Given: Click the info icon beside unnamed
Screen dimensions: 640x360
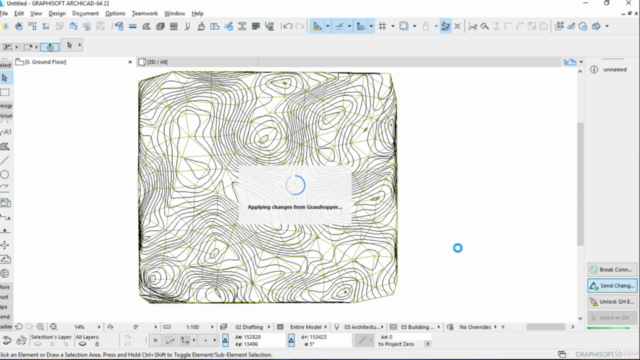Looking at the screenshot, I should [x=594, y=70].
